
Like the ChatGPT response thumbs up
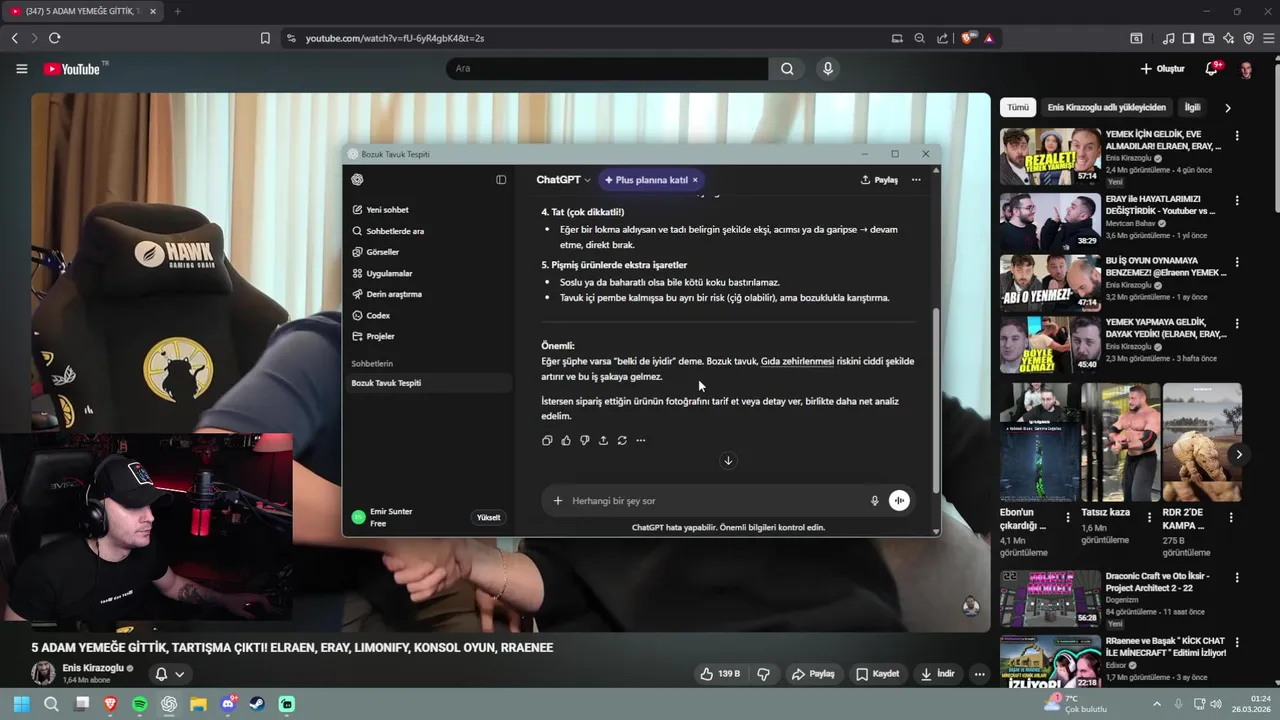coord(566,440)
